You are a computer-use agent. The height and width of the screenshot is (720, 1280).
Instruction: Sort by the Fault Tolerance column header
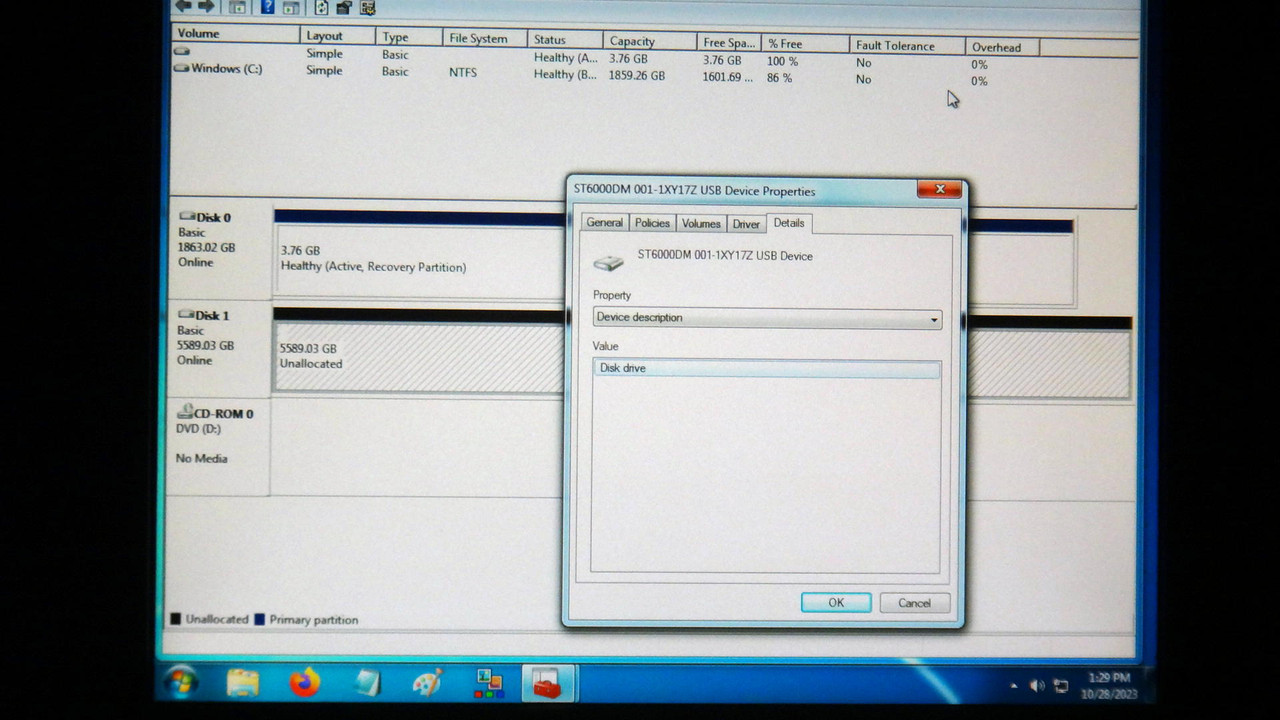tap(907, 46)
